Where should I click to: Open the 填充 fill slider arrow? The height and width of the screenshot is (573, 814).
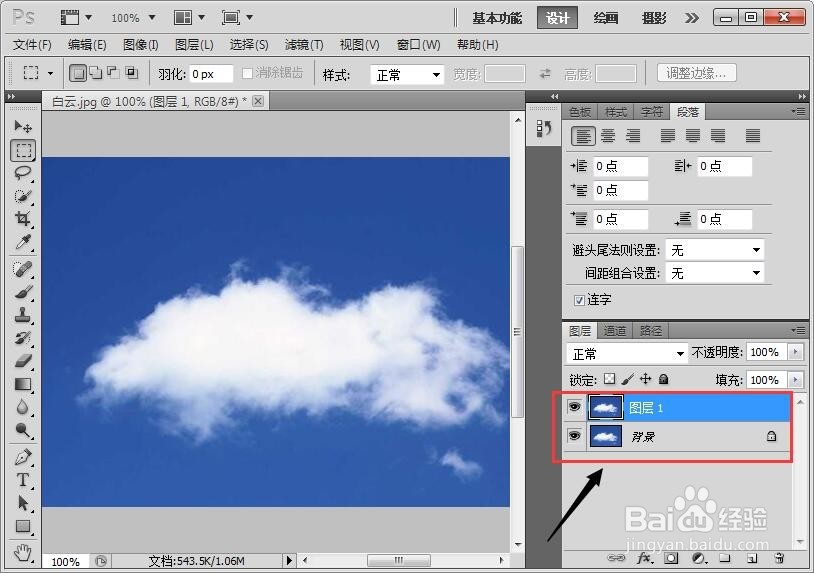click(x=795, y=380)
